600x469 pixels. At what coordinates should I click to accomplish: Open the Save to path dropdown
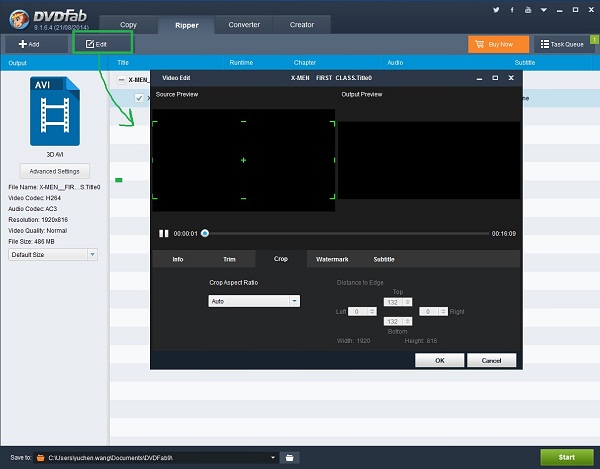tap(273, 458)
